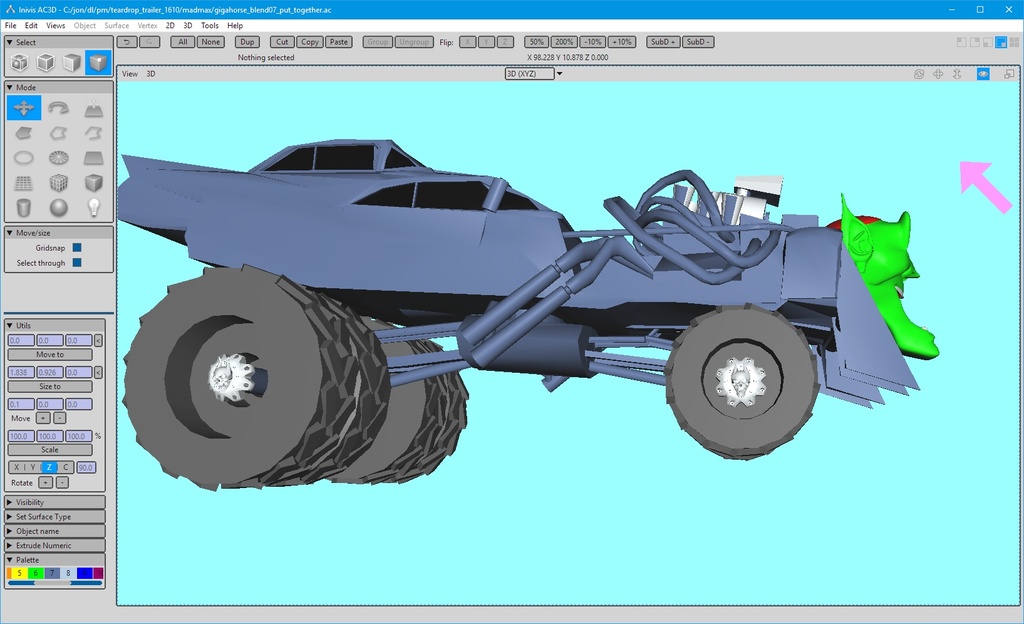
Task: Select the Sphere creation tool
Action: [x=58, y=207]
